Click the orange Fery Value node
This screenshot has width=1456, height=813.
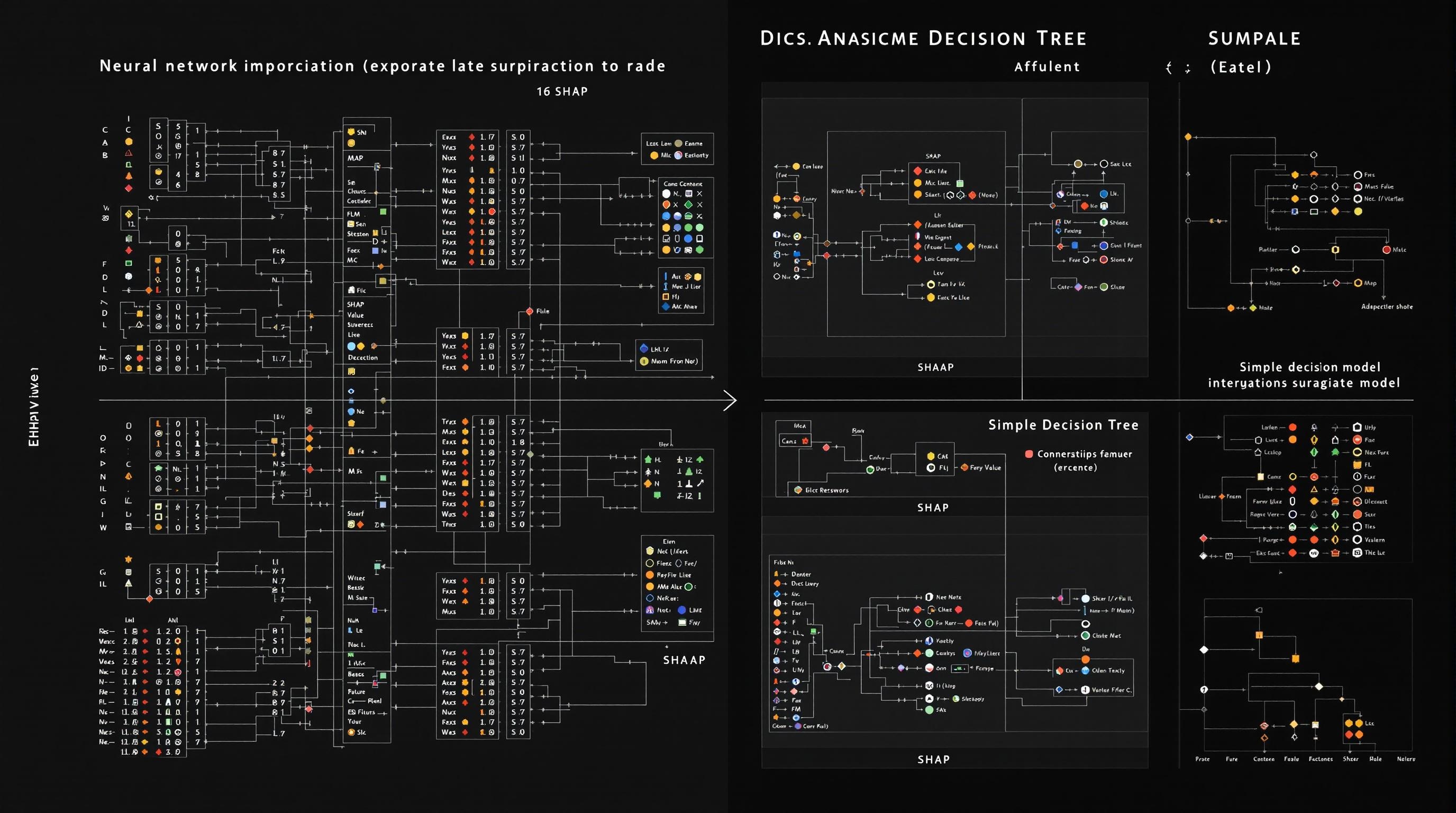(965, 467)
